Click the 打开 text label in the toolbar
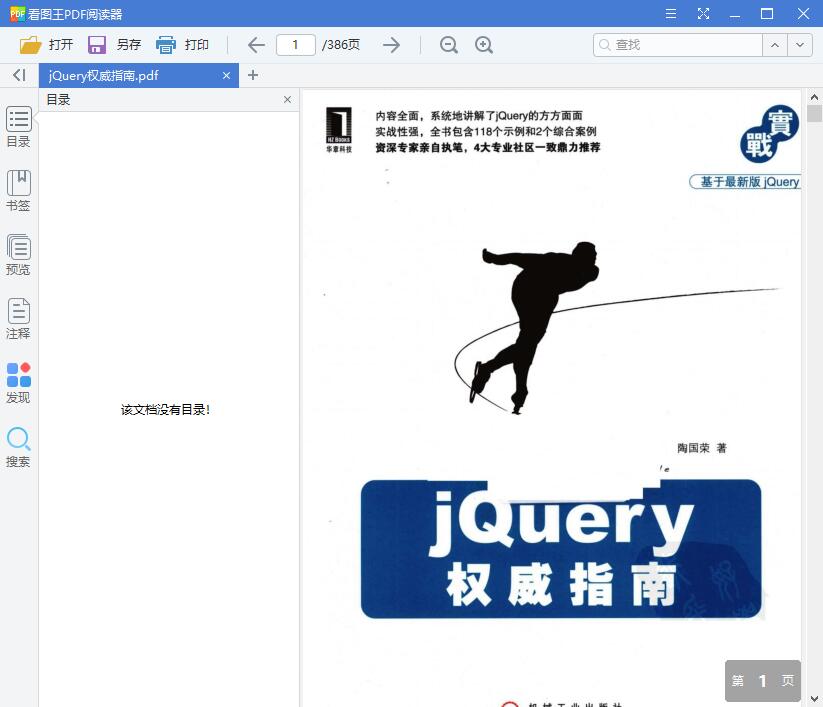Screen dimensions: 823x707 [61, 45]
